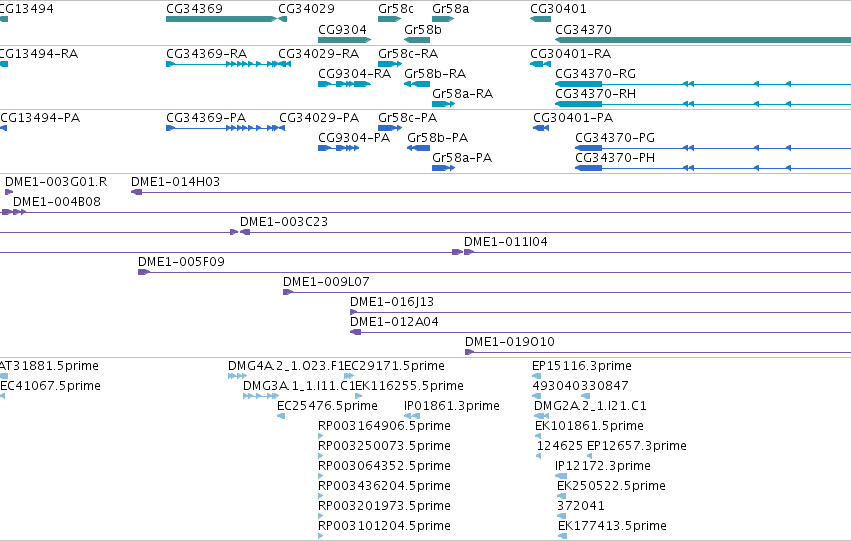The image size is (851, 541).
Task: Click the CG13494-PA label
Action: (x=40, y=118)
